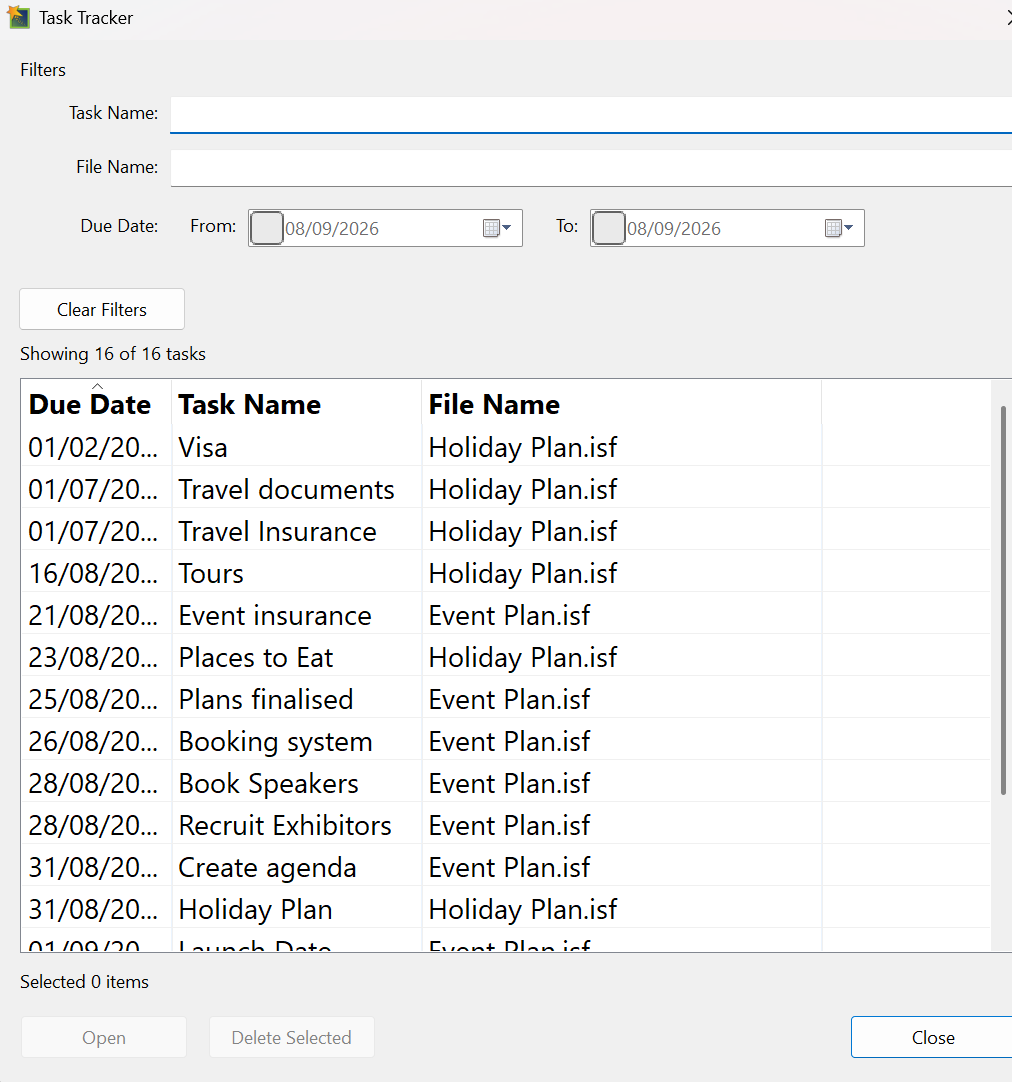Sort by the Due Date column header
The width and height of the screenshot is (1012, 1082).
click(96, 404)
